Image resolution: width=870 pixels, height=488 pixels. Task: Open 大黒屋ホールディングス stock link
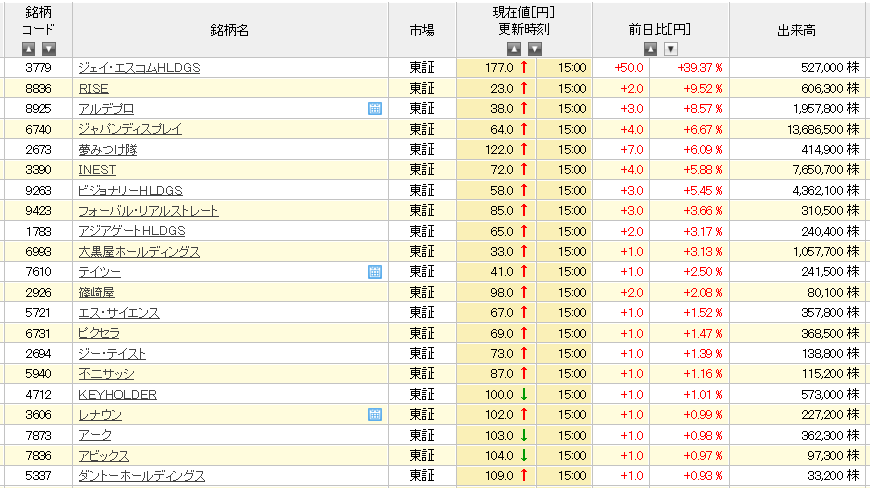(139, 252)
